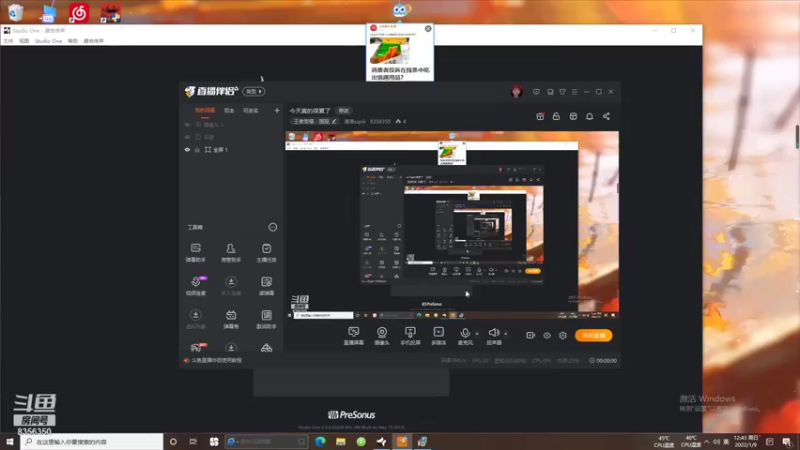Expand the 工具箱 more options circle
The image size is (800, 450).
click(273, 227)
